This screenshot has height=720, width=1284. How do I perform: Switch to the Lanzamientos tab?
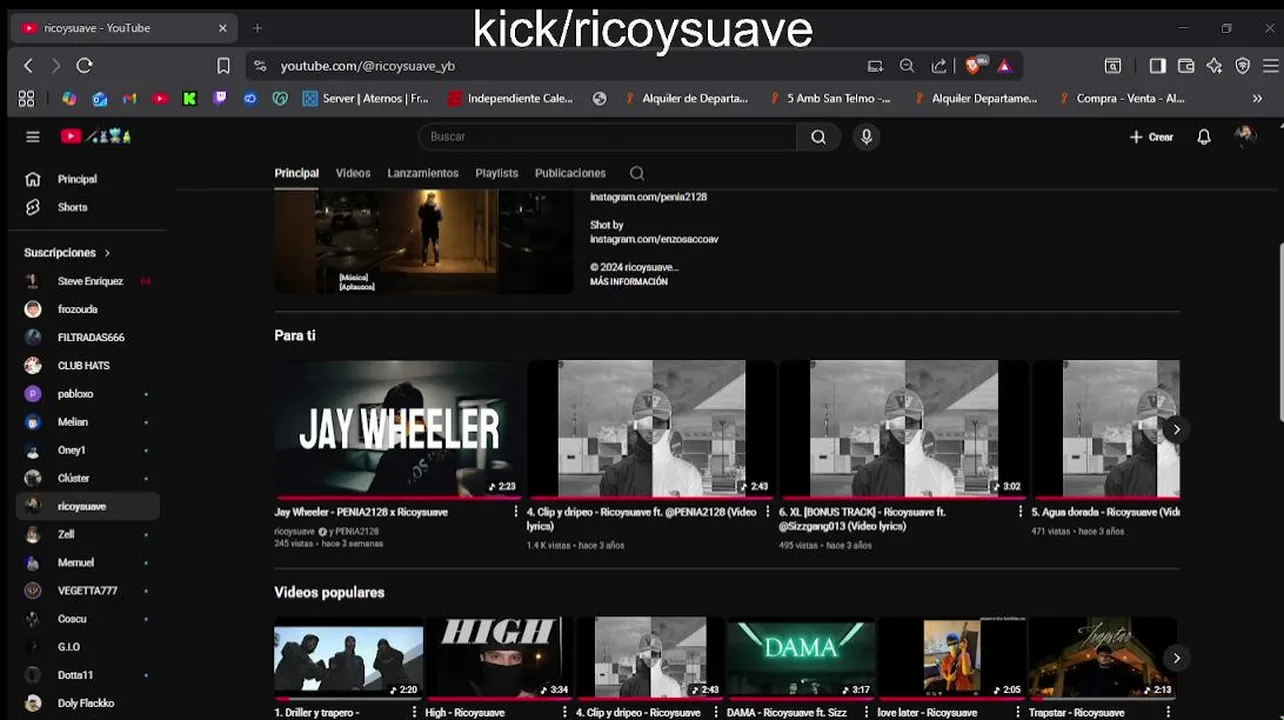coord(423,173)
